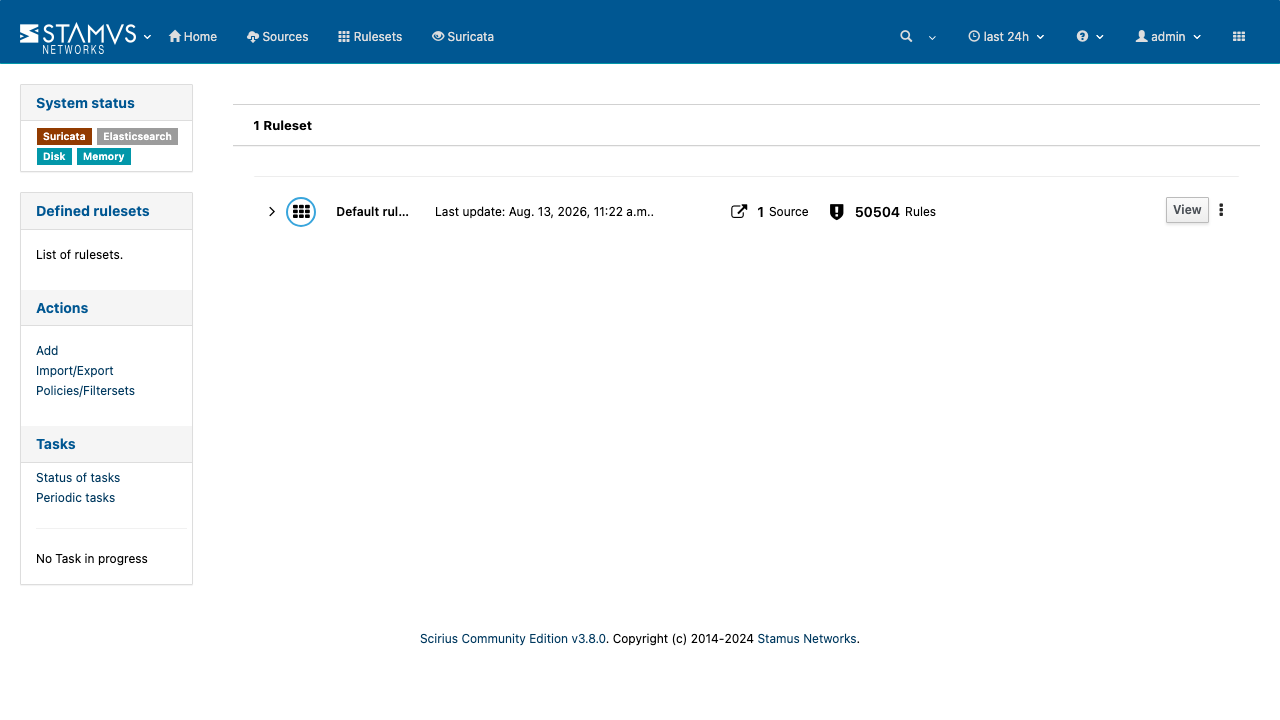Click the Elasticsearch status badge

click(137, 137)
